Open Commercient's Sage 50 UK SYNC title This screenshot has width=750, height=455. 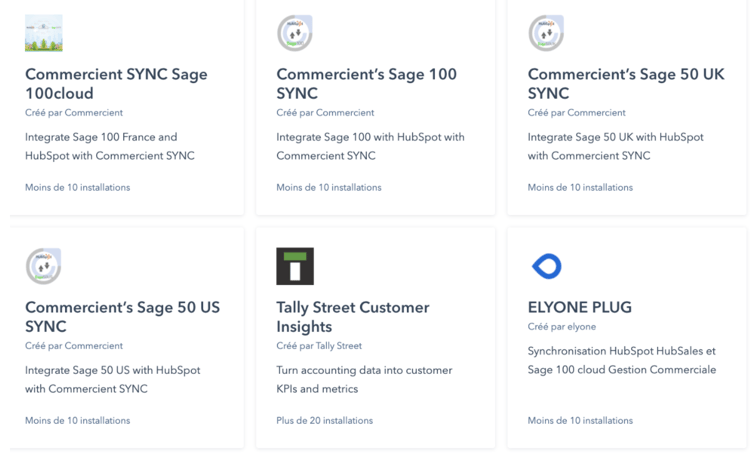point(626,84)
